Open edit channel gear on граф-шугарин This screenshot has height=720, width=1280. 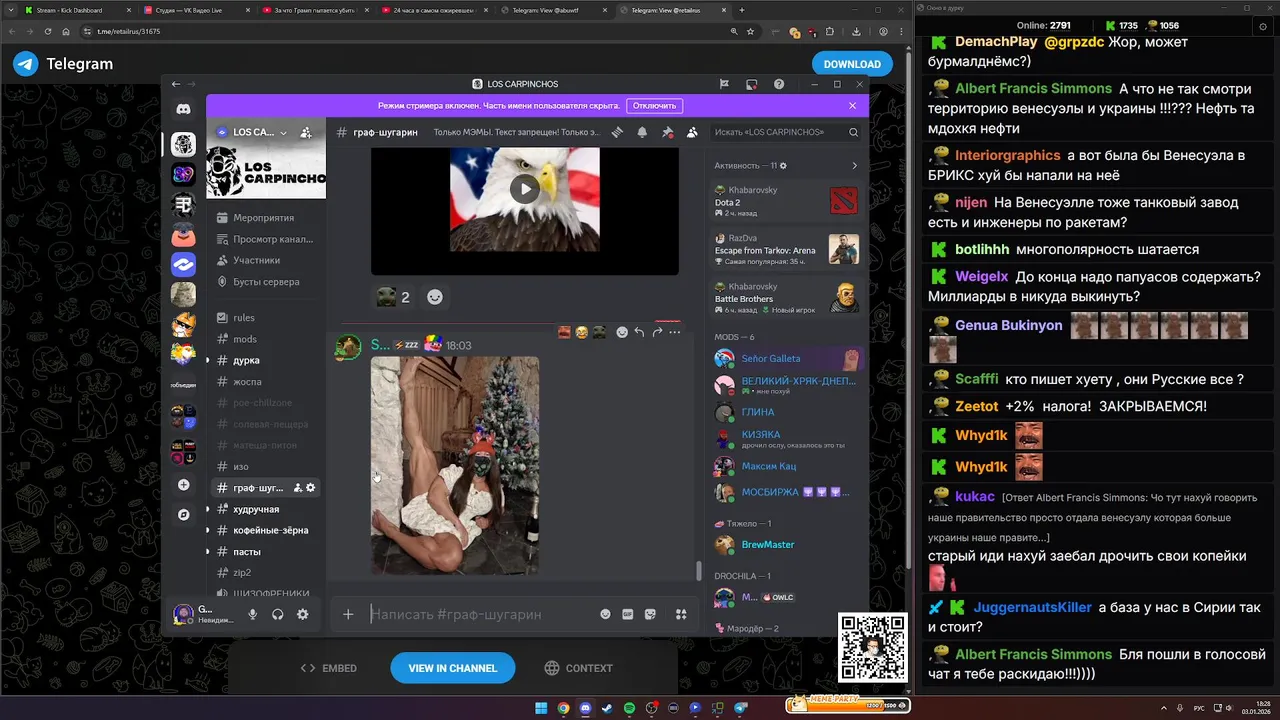(x=311, y=488)
